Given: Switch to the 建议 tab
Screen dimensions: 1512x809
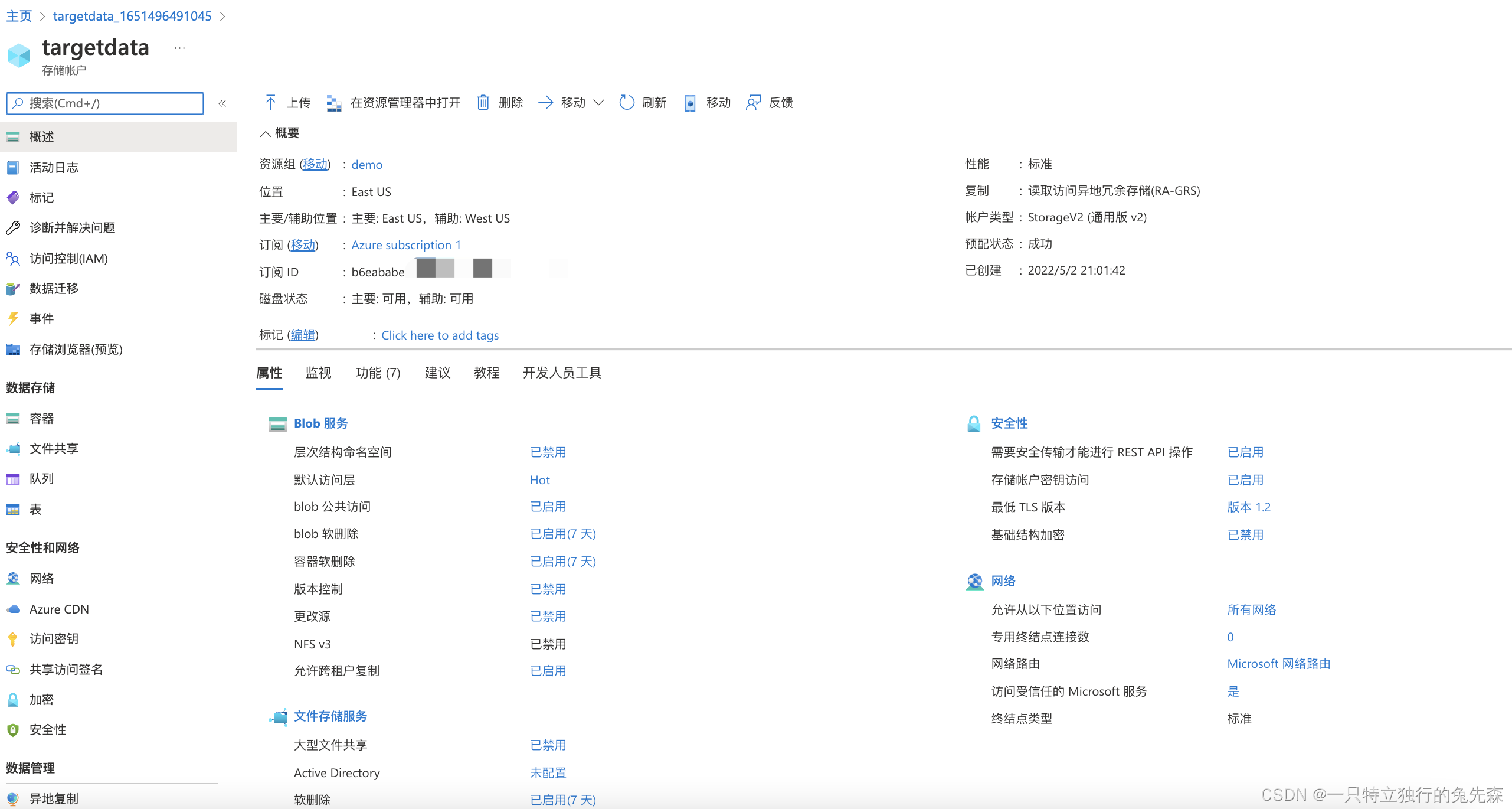Looking at the screenshot, I should coord(438,373).
